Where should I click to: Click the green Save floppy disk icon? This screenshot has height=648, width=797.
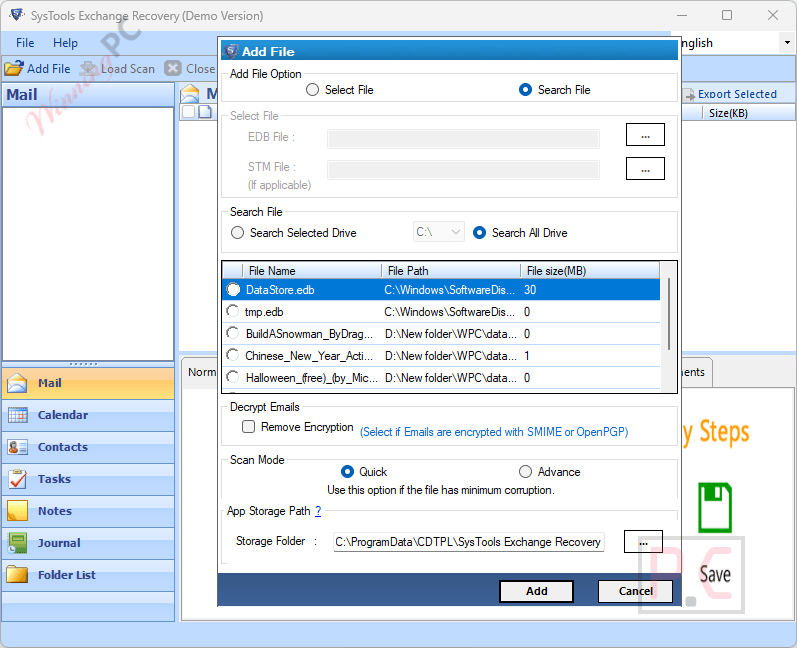(715, 507)
